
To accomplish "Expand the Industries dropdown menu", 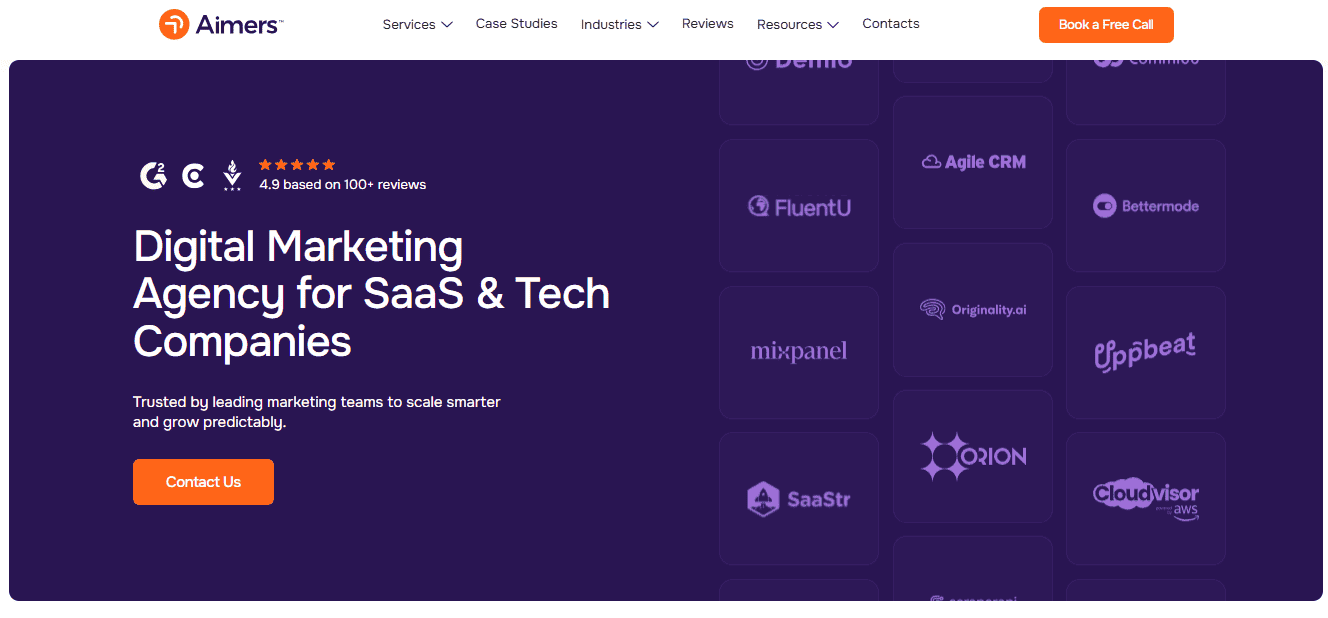I will point(619,24).
